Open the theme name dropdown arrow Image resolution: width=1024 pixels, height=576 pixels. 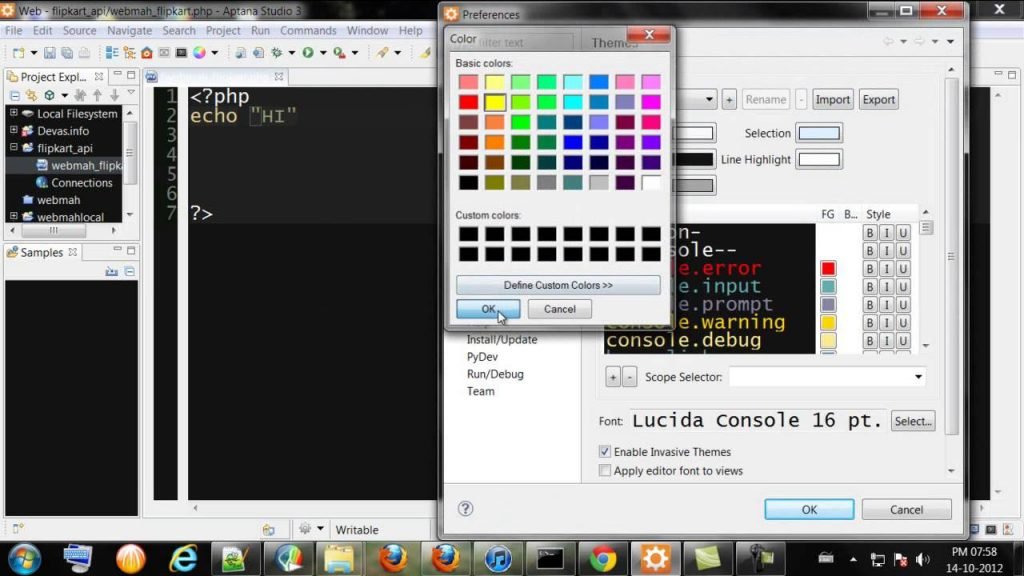click(709, 100)
